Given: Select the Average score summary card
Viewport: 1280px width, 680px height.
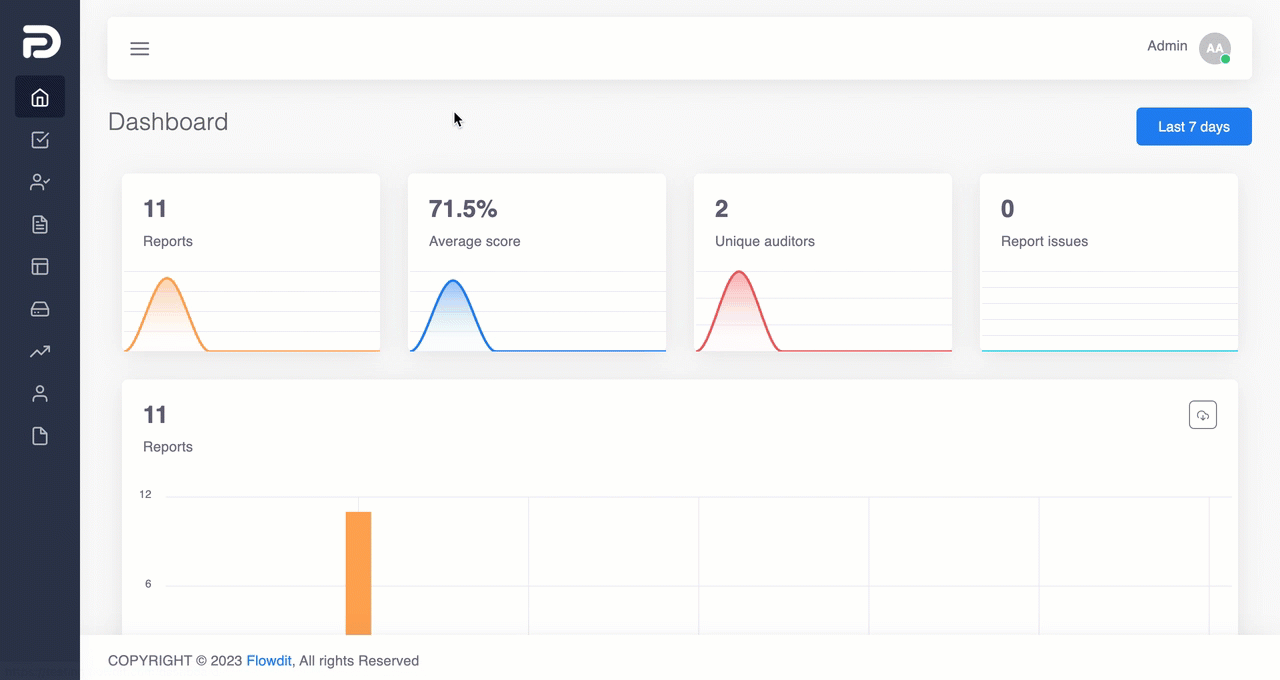Looking at the screenshot, I should point(537,263).
